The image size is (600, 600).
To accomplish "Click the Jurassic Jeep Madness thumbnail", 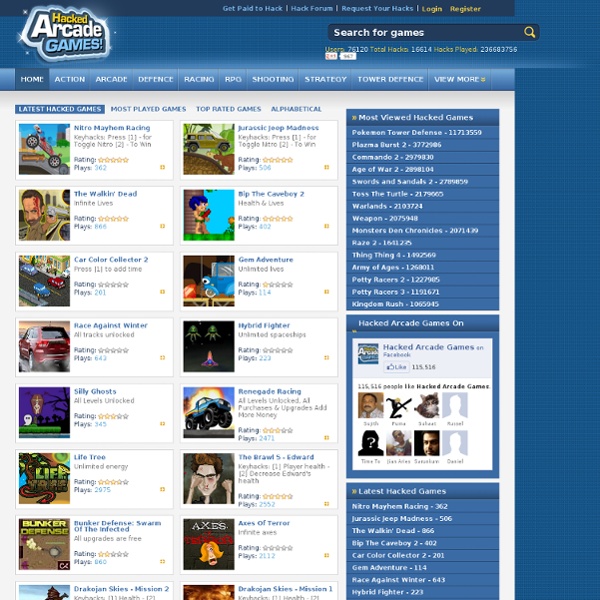I will (x=208, y=148).
